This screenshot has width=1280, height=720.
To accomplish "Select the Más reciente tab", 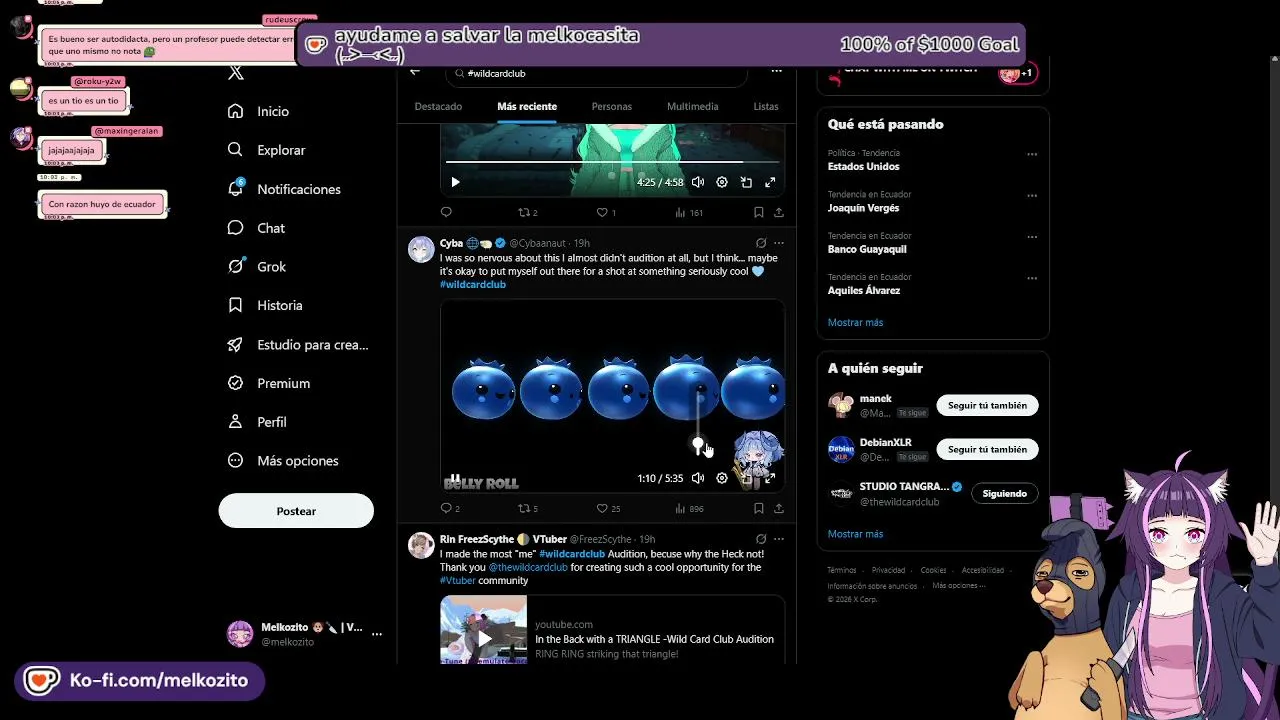I will [527, 106].
